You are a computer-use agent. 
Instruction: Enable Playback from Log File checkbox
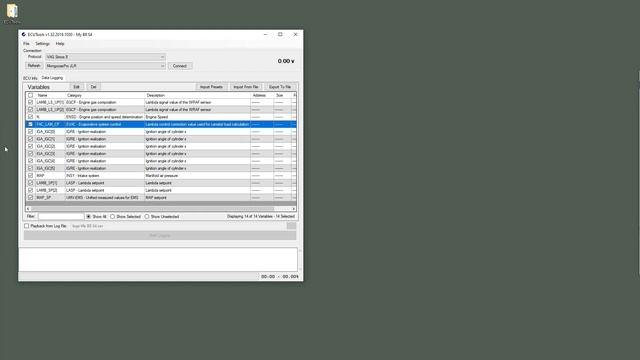(x=27, y=226)
